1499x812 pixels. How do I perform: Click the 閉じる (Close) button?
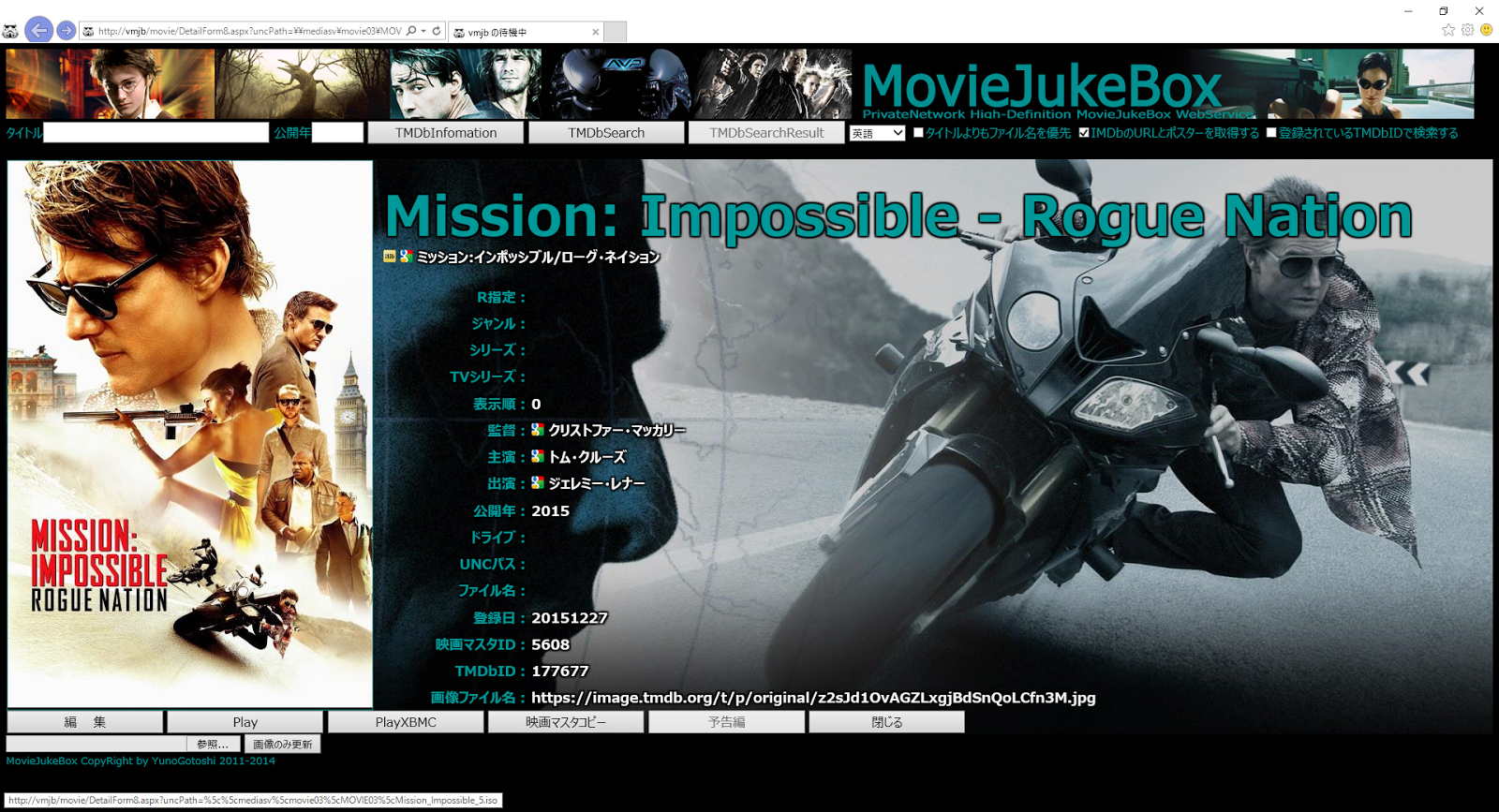coord(886,722)
